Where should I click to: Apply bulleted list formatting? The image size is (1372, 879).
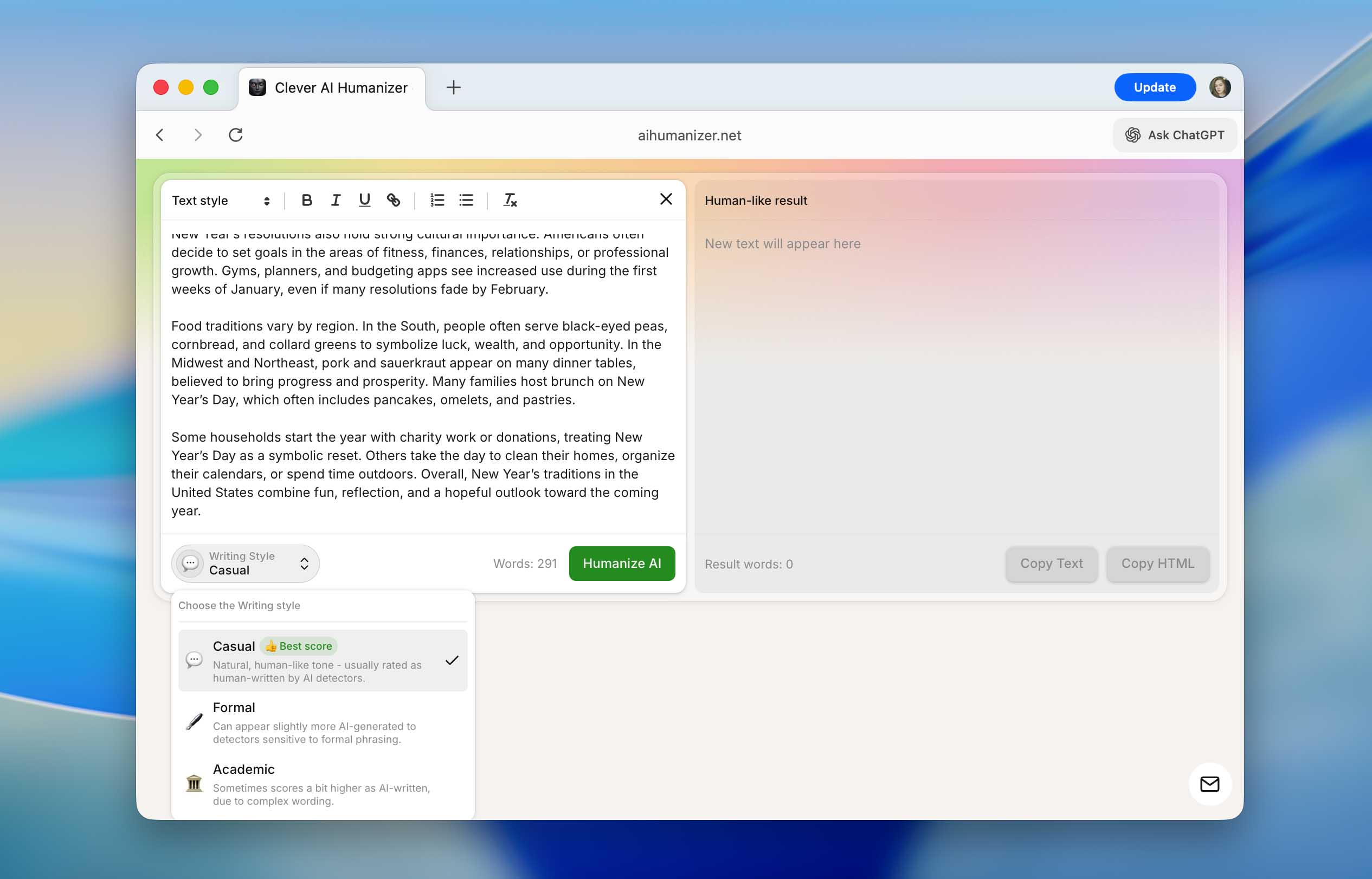click(x=466, y=200)
